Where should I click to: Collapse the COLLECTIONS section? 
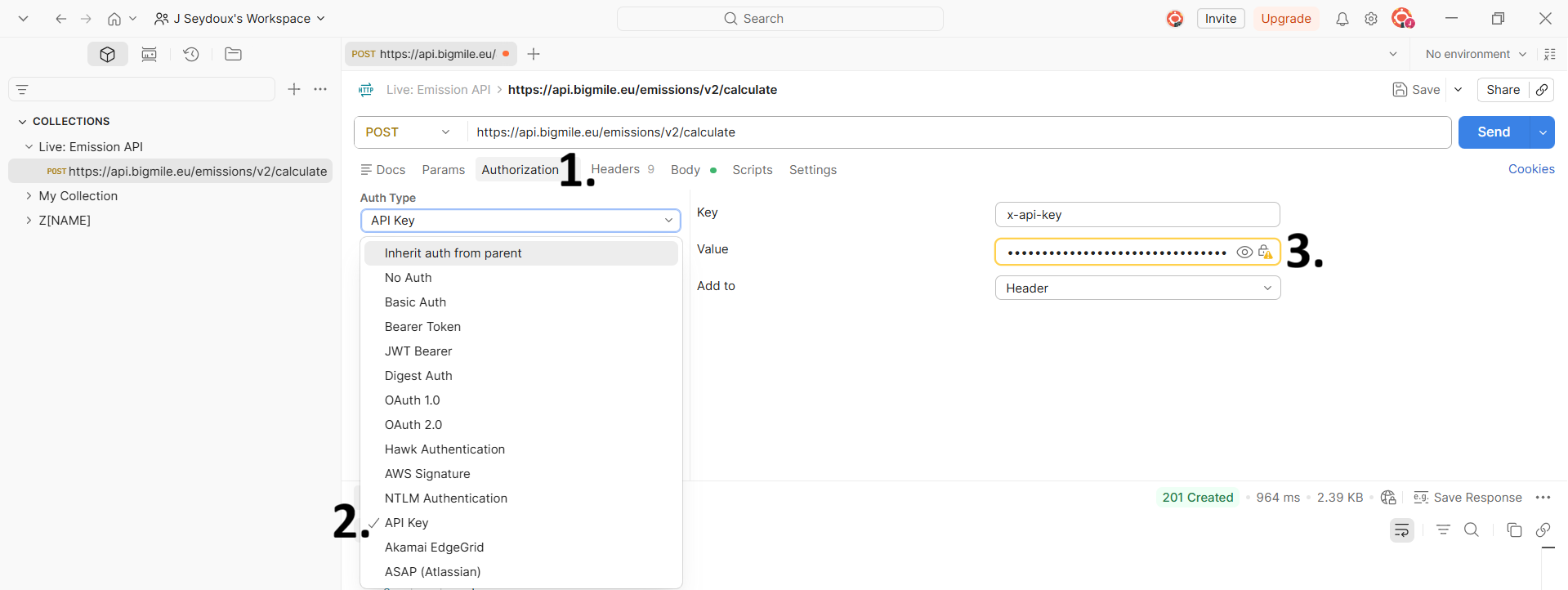coord(22,122)
